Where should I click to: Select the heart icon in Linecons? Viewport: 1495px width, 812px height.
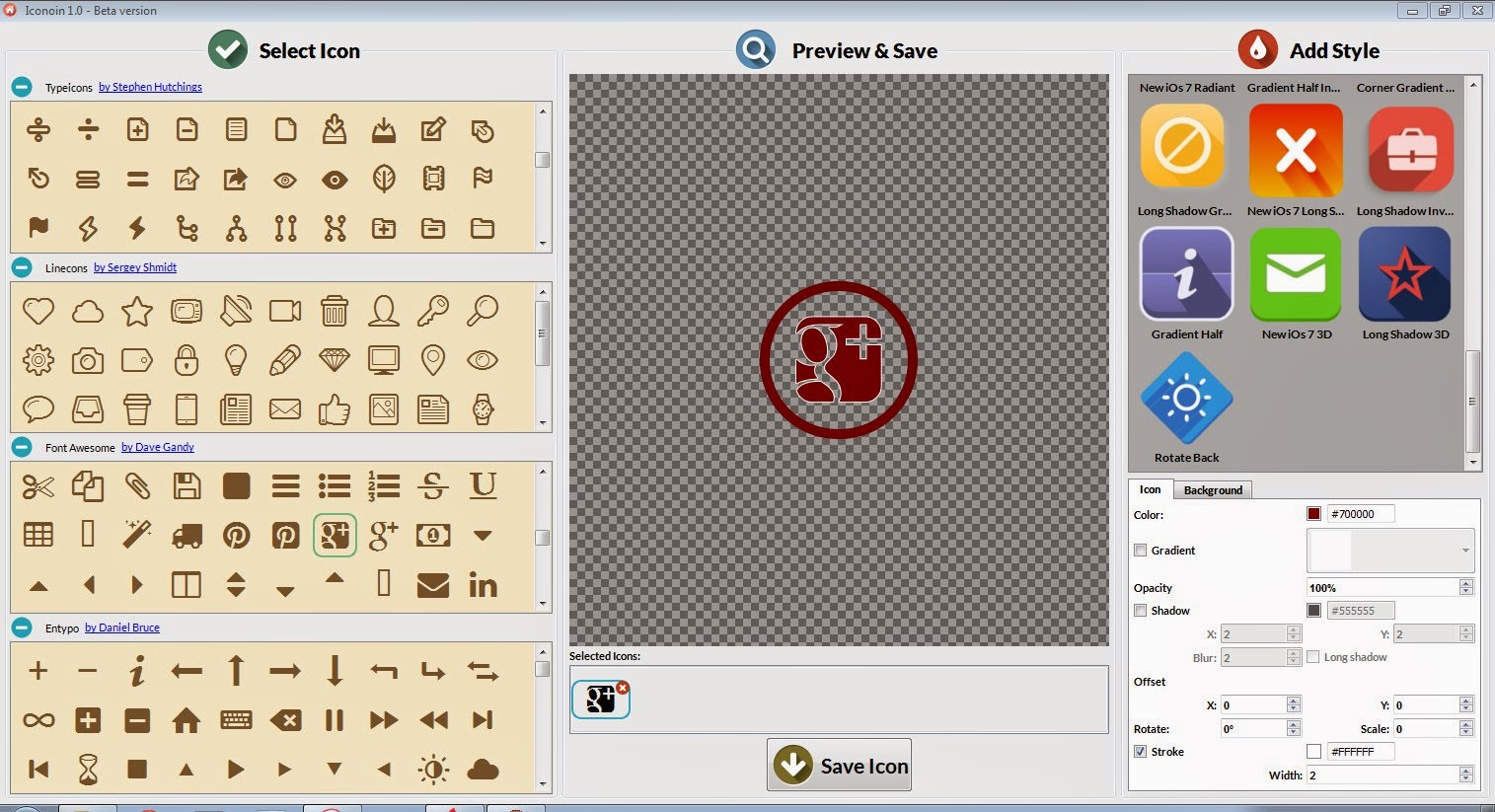click(38, 311)
